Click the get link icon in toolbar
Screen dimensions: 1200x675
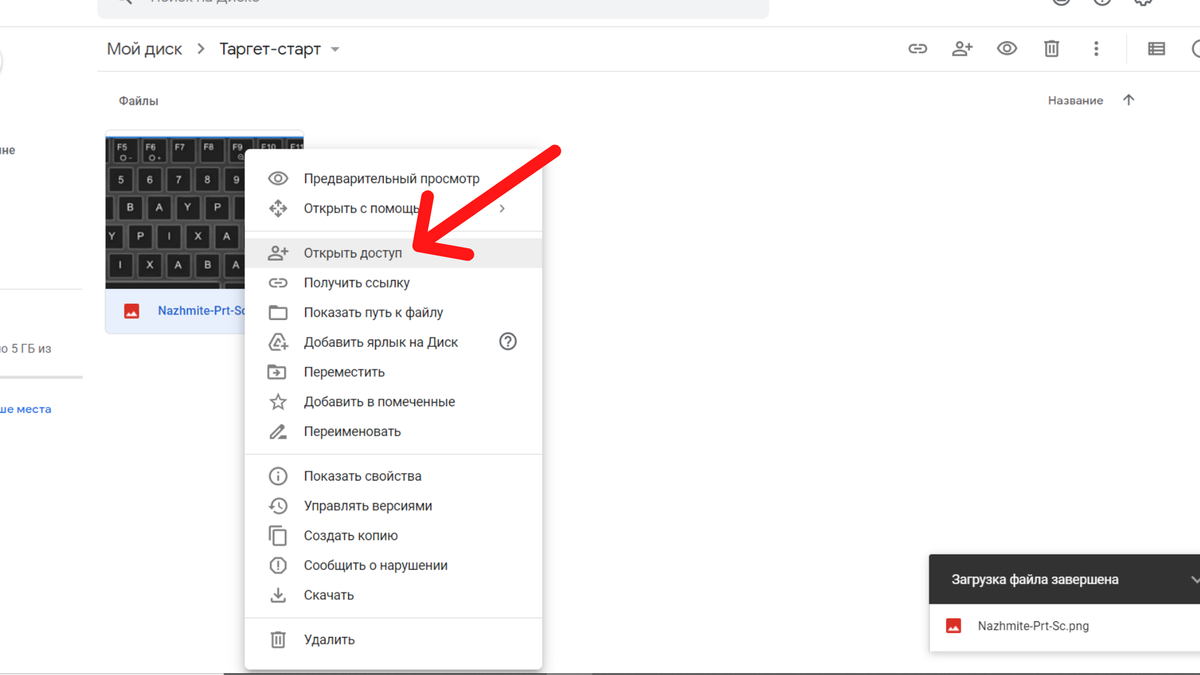click(x=917, y=49)
